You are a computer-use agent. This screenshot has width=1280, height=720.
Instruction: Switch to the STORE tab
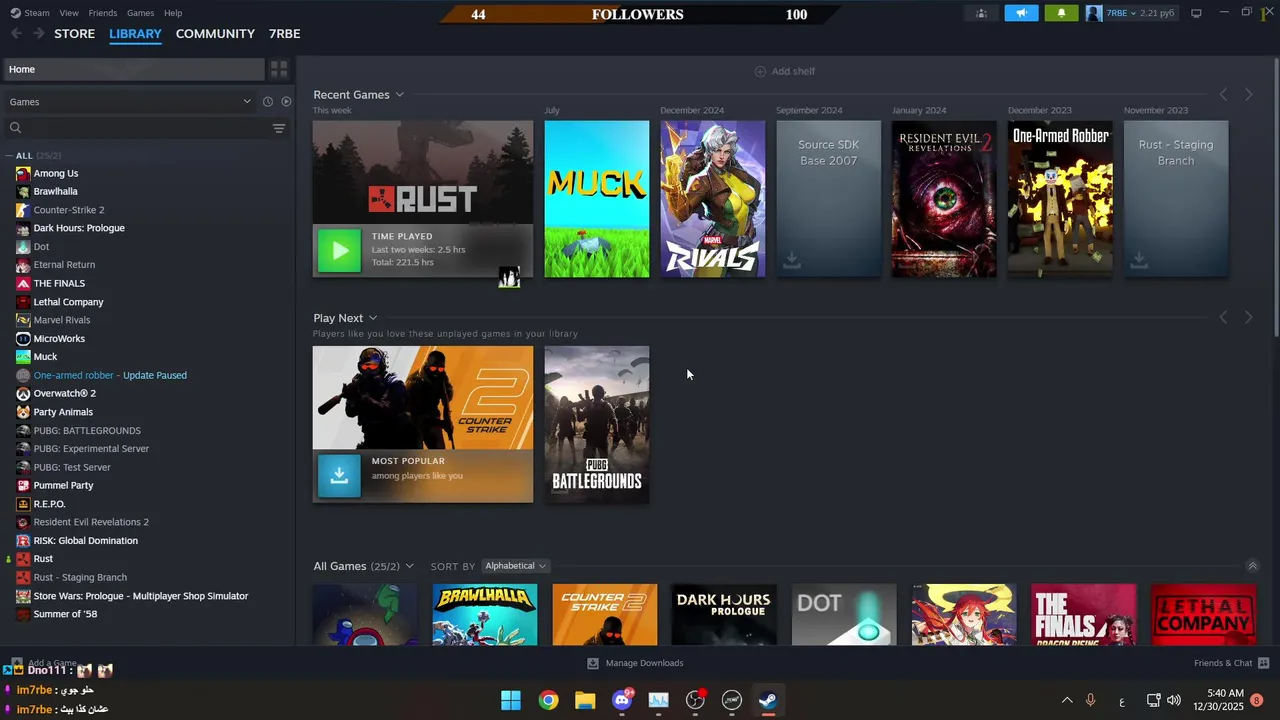click(x=75, y=33)
